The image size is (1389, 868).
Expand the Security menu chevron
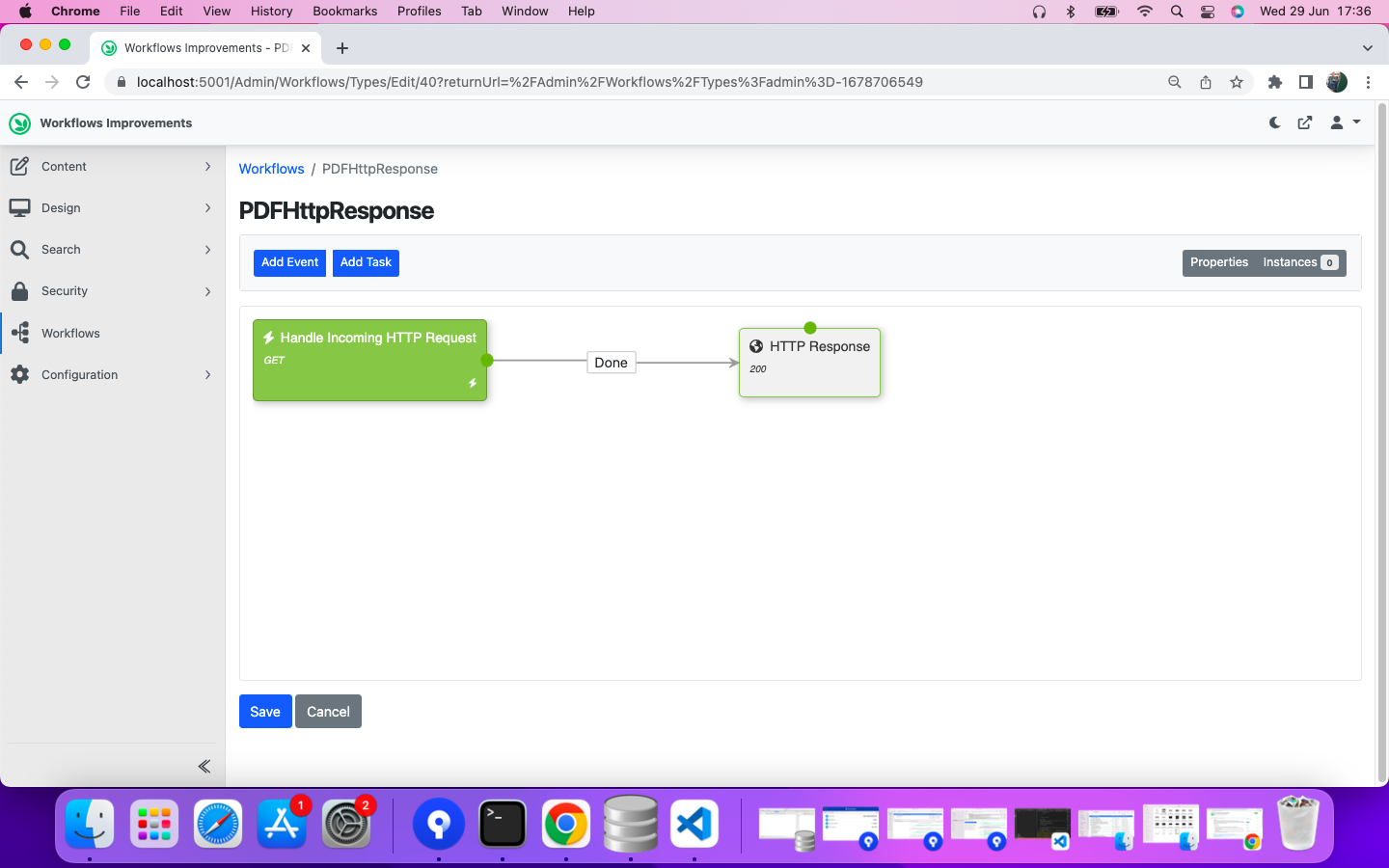click(x=208, y=291)
